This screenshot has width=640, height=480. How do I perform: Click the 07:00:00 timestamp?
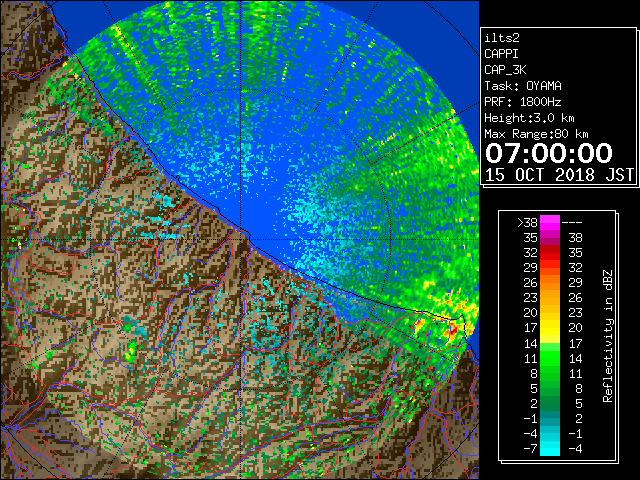549,153
